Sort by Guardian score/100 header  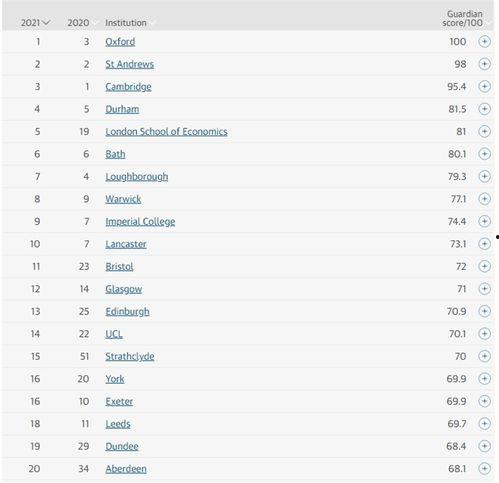pos(463,18)
